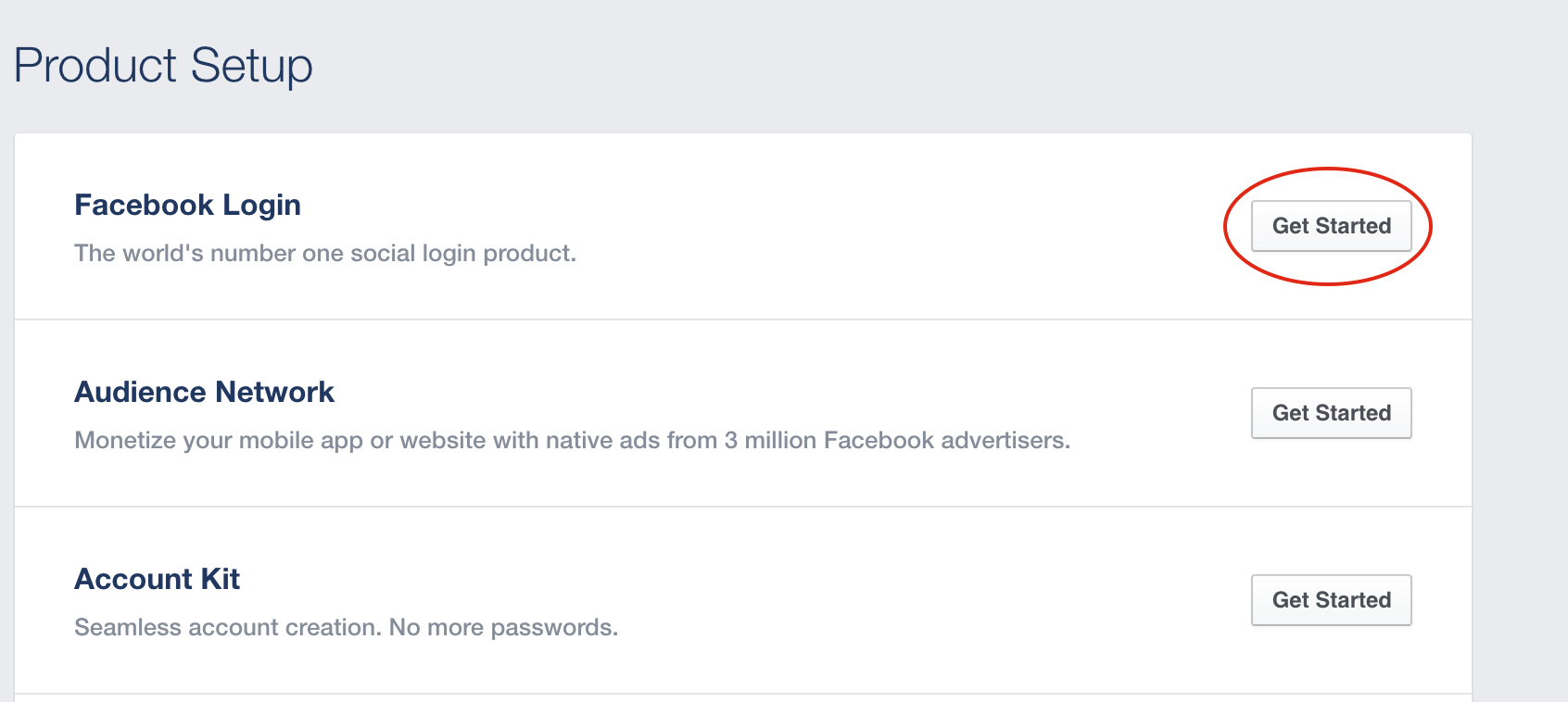Click the word "Product" in the title
The image size is (1568, 702).
tap(95, 66)
